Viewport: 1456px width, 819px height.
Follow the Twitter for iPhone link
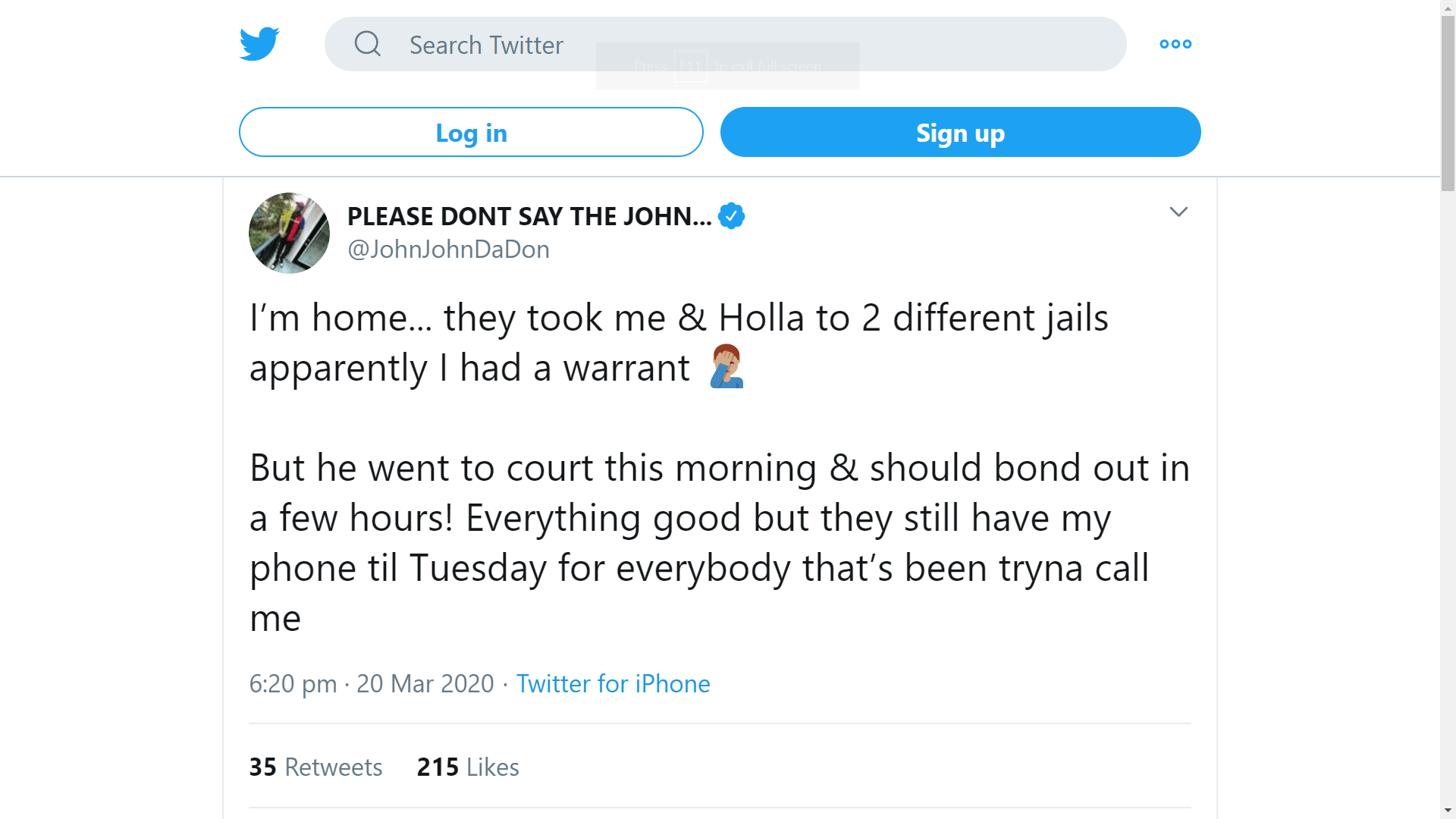[613, 684]
